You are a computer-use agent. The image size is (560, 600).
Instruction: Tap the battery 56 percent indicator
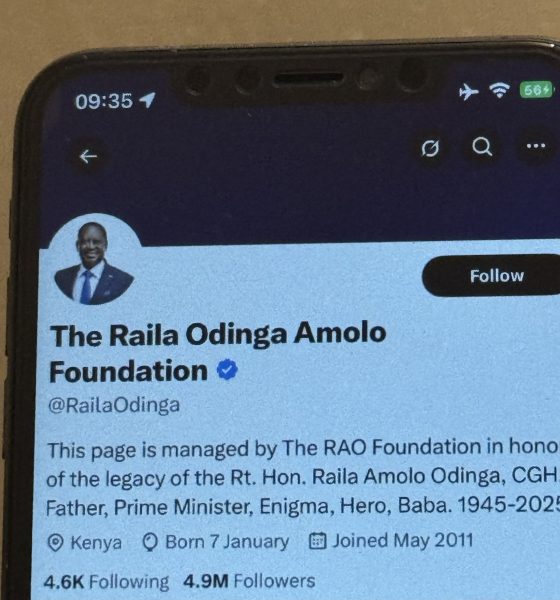coord(536,90)
